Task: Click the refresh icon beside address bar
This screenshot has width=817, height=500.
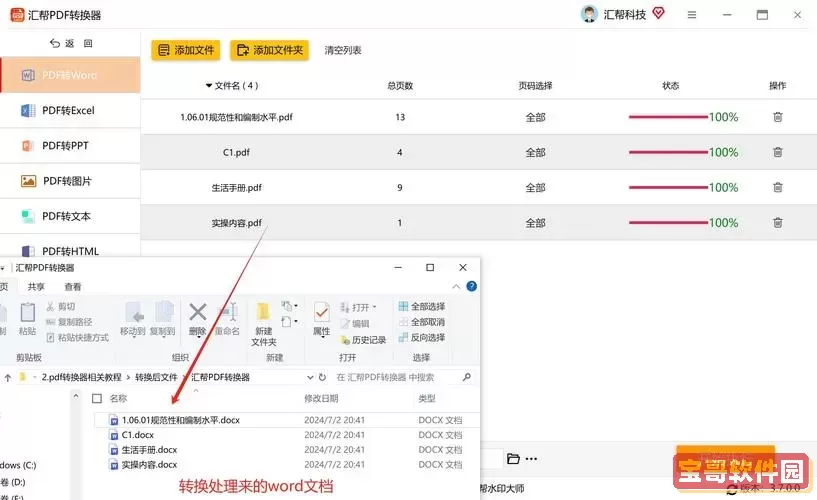Action: click(x=322, y=377)
